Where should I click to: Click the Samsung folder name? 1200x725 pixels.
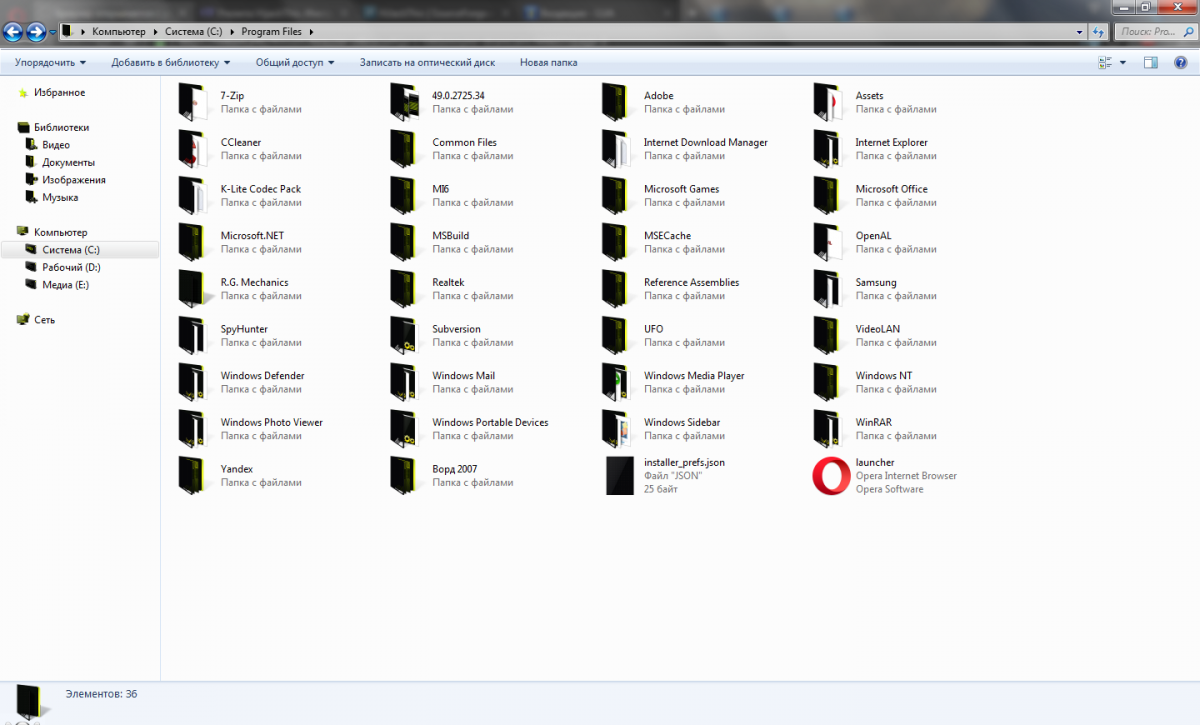point(876,282)
